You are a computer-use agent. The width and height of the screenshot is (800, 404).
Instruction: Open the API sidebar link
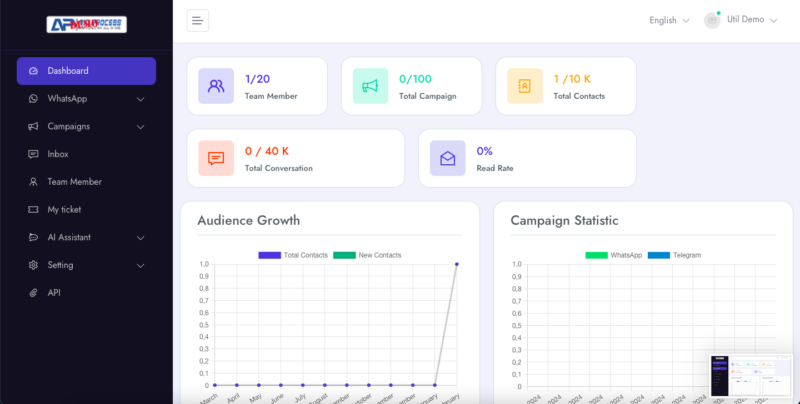coord(55,293)
